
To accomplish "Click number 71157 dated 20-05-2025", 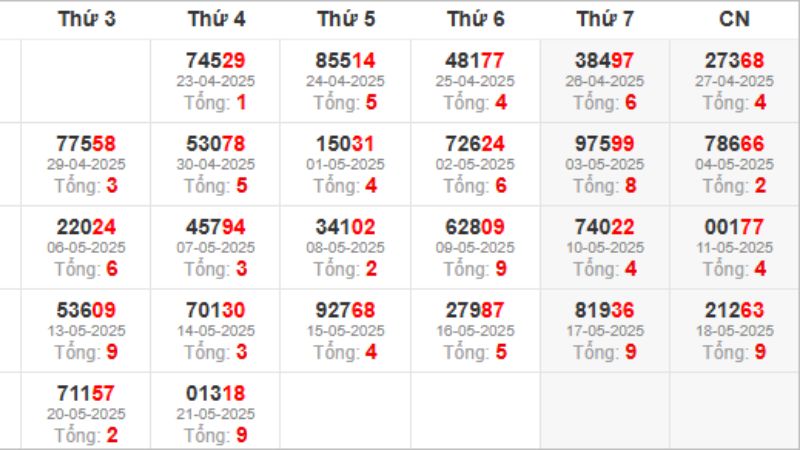I will [86, 393].
